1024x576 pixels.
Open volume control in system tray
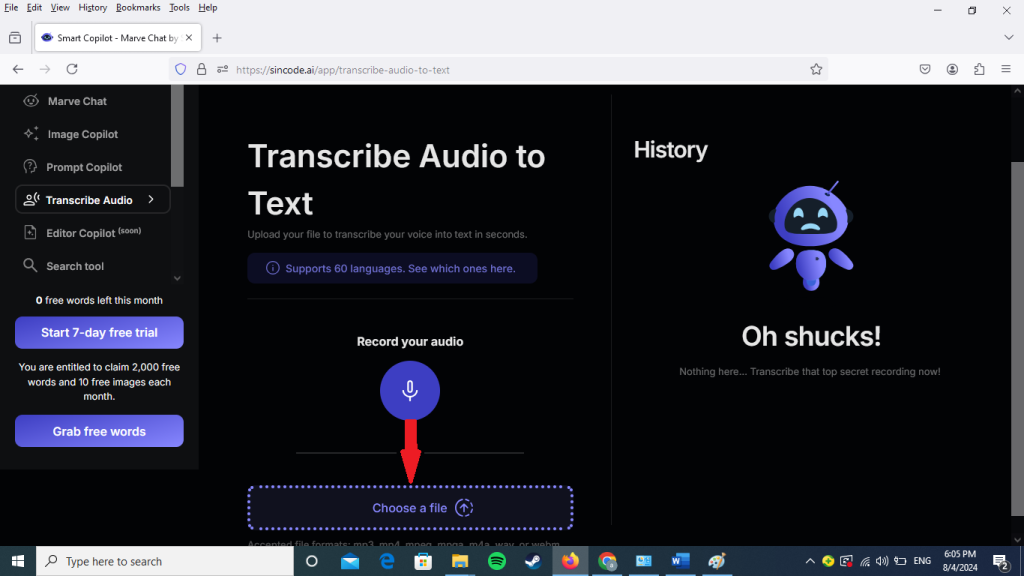(x=882, y=561)
